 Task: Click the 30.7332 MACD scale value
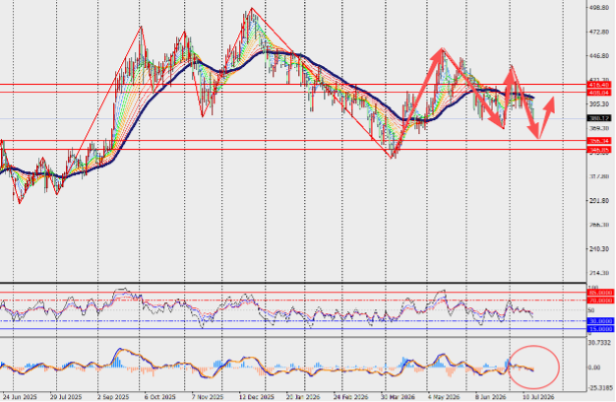tap(600, 343)
